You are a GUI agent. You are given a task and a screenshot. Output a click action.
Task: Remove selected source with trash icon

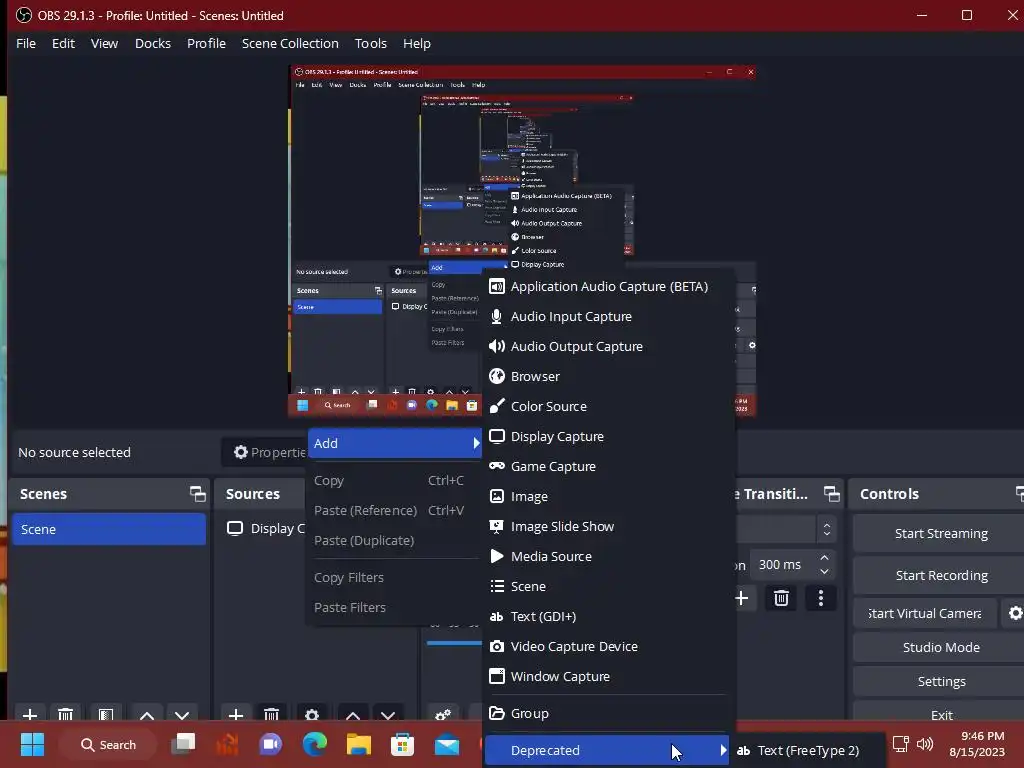pos(271,714)
